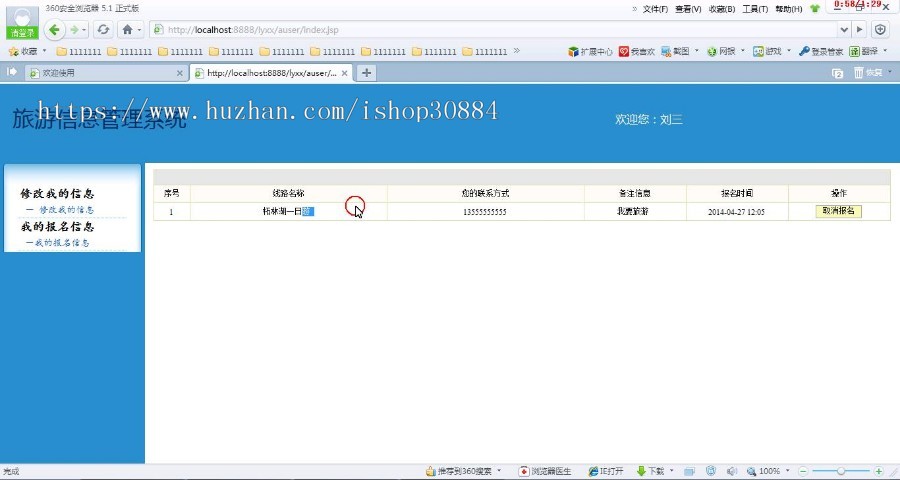Viewport: 900px width, 480px height.
Task: Expand the forward history dropdown arrow
Action: (84, 29)
